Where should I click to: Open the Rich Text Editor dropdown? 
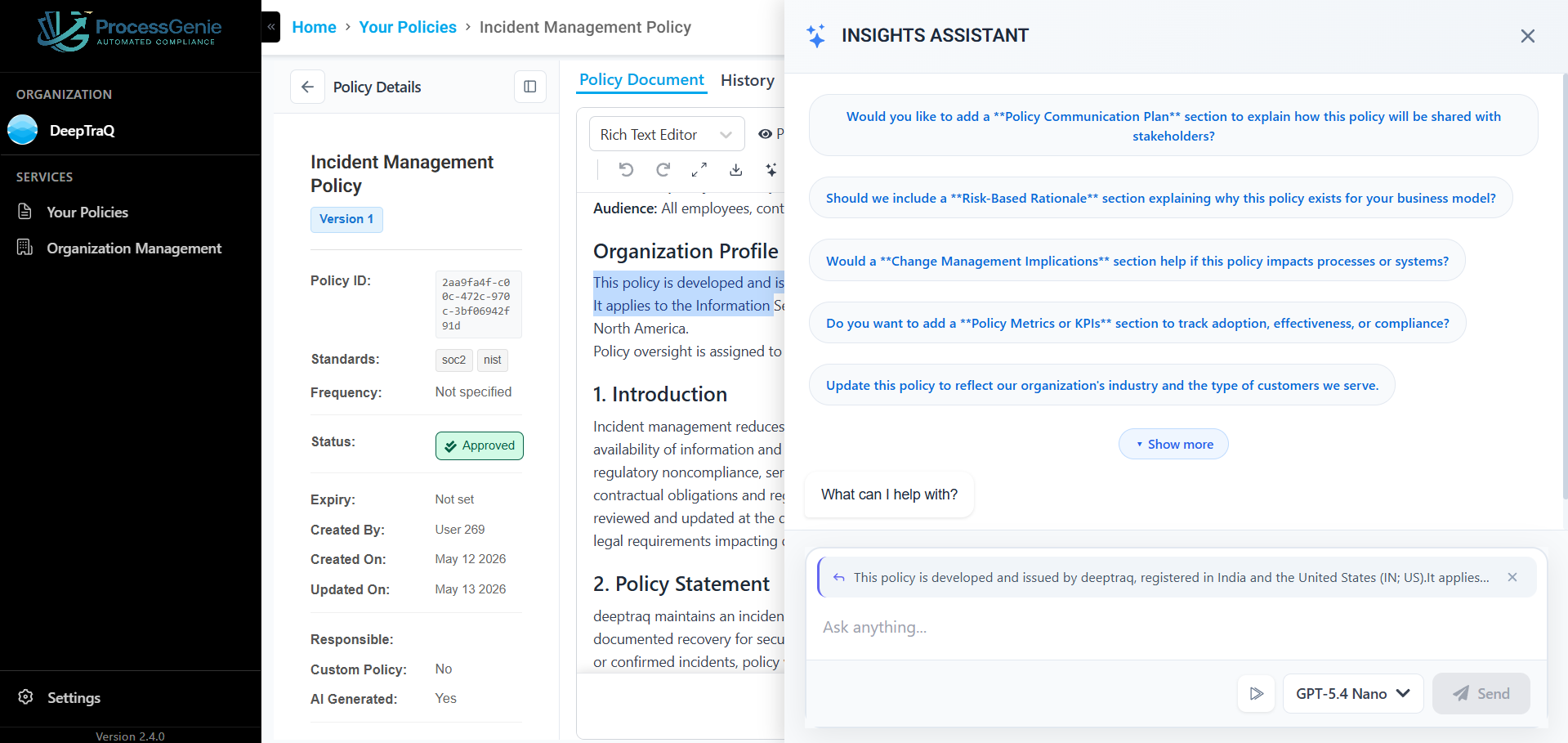click(x=667, y=134)
